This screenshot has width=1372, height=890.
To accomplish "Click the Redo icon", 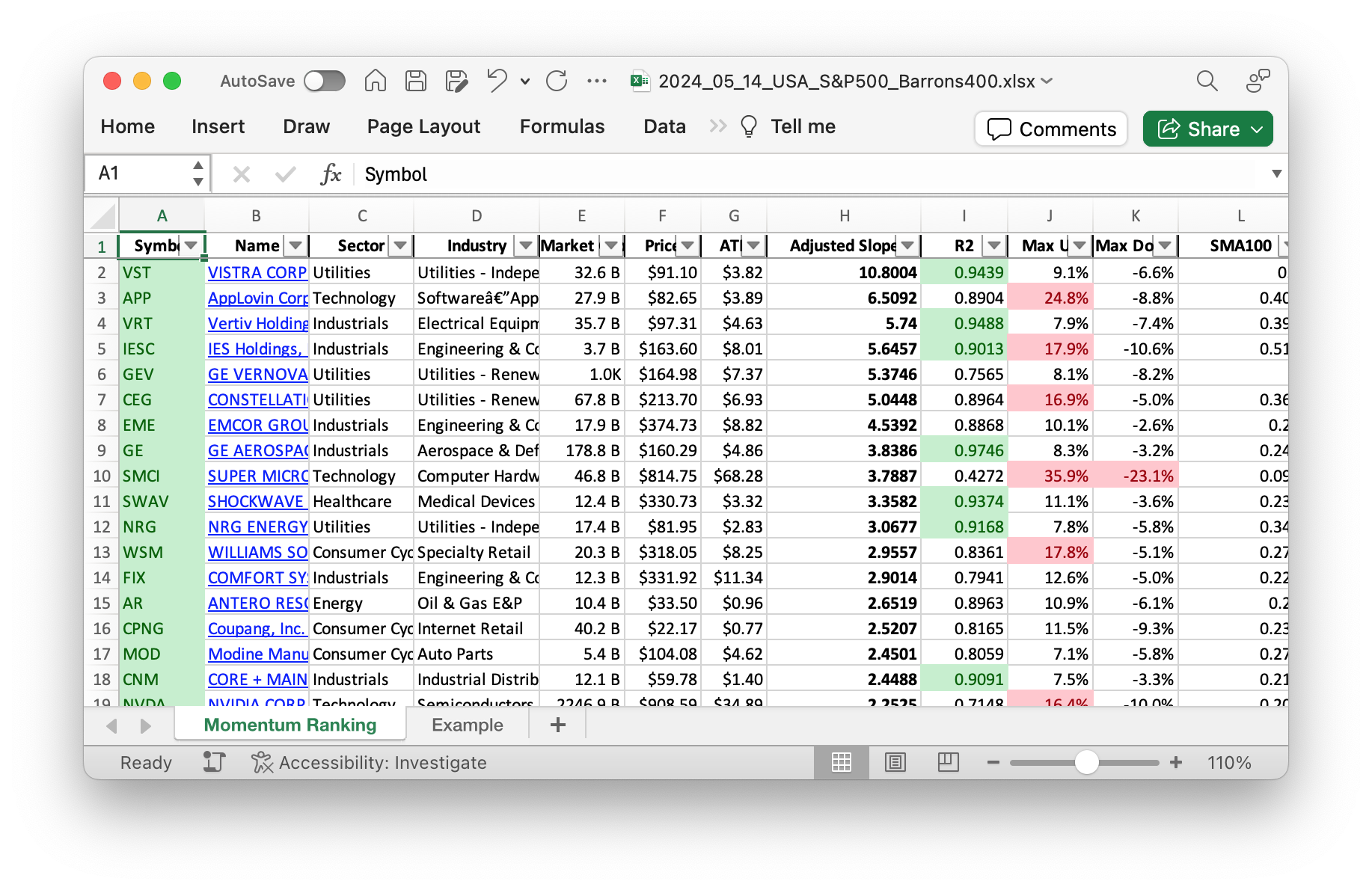I will pyautogui.click(x=557, y=81).
